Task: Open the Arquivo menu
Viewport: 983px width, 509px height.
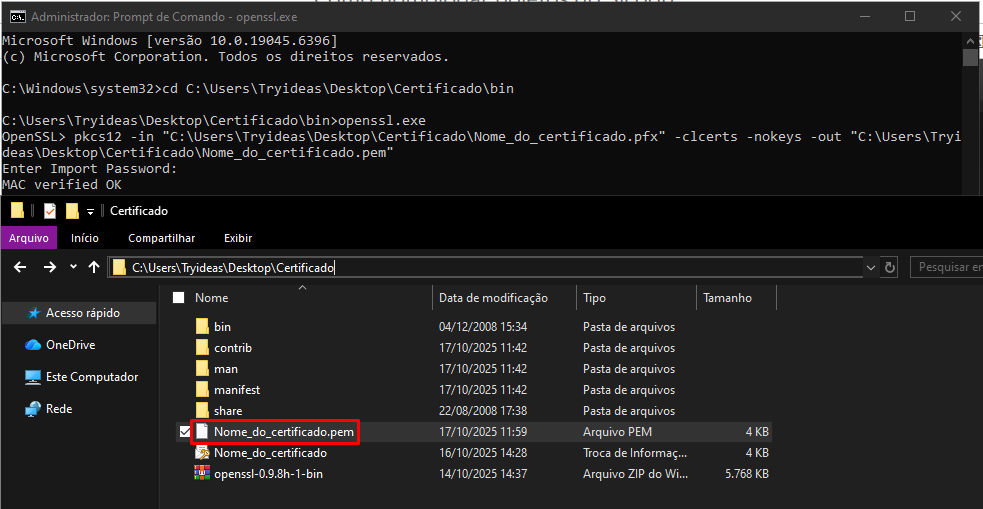Action: click(29, 238)
